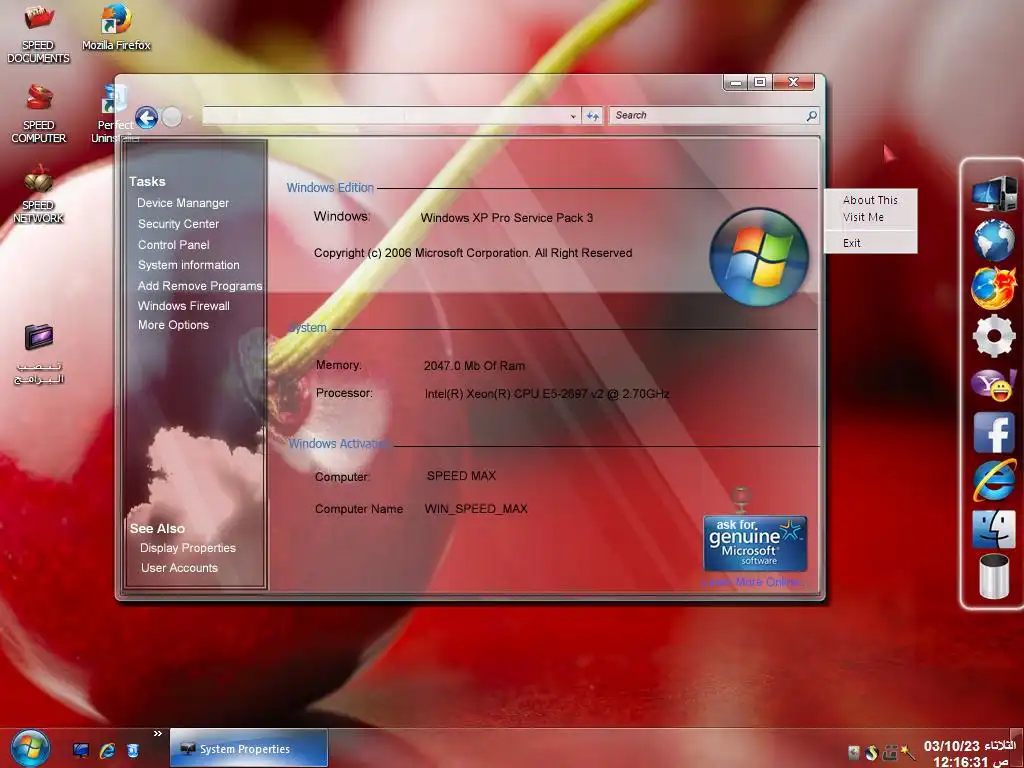
Task: Click the 'SPEED MAX' computer value
Action: click(x=461, y=475)
